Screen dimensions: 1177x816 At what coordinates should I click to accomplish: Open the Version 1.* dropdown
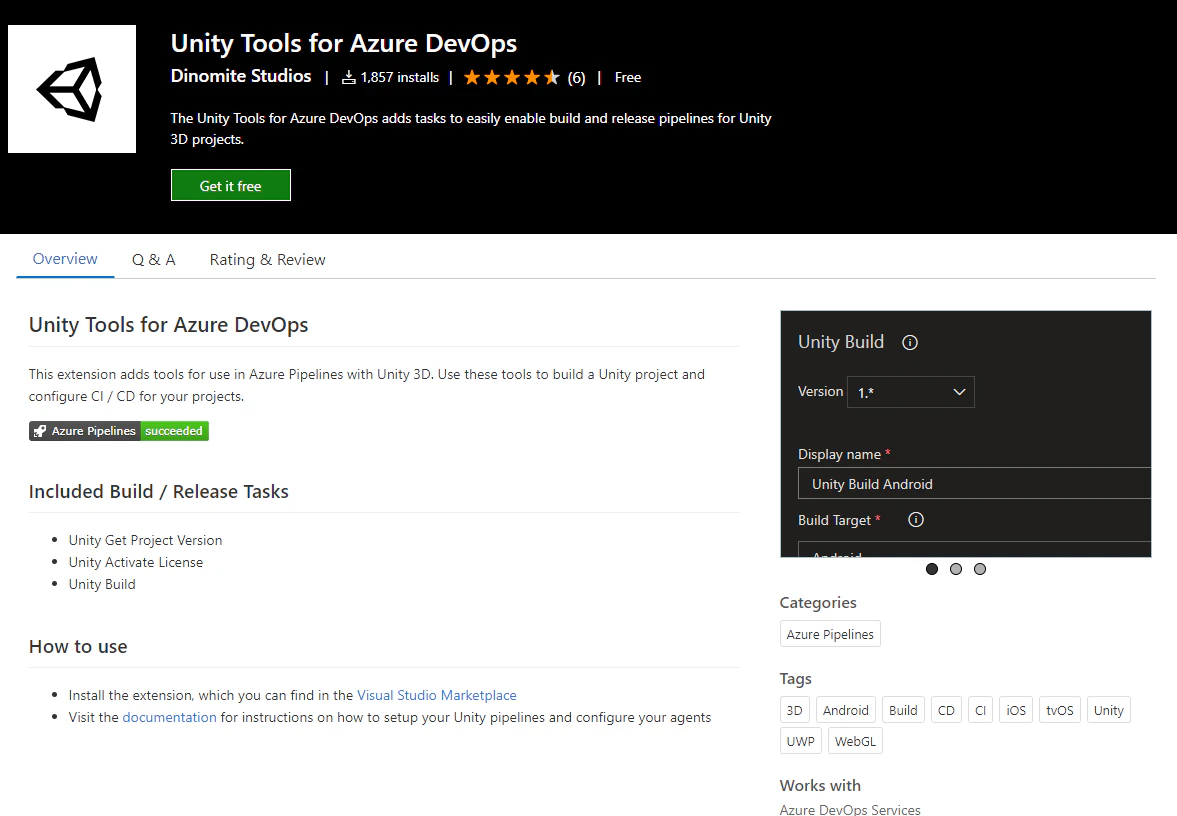point(911,392)
